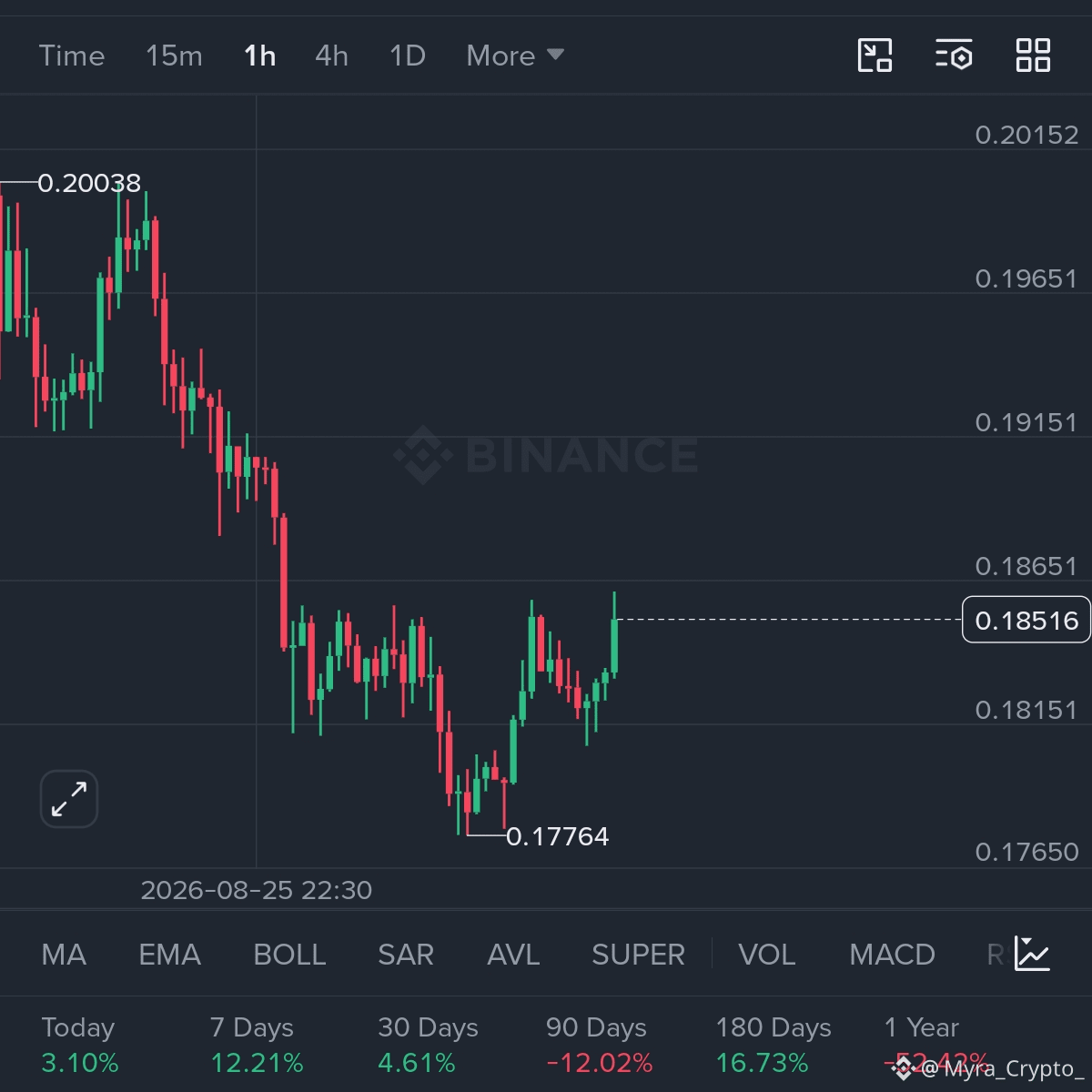
Task: Select the Time interval tab
Action: (72, 56)
